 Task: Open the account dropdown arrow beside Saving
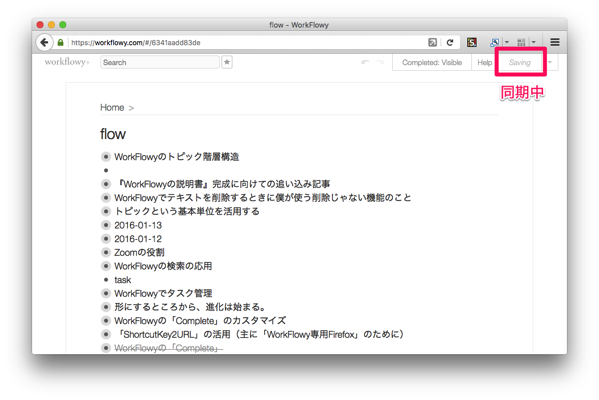[550, 62]
